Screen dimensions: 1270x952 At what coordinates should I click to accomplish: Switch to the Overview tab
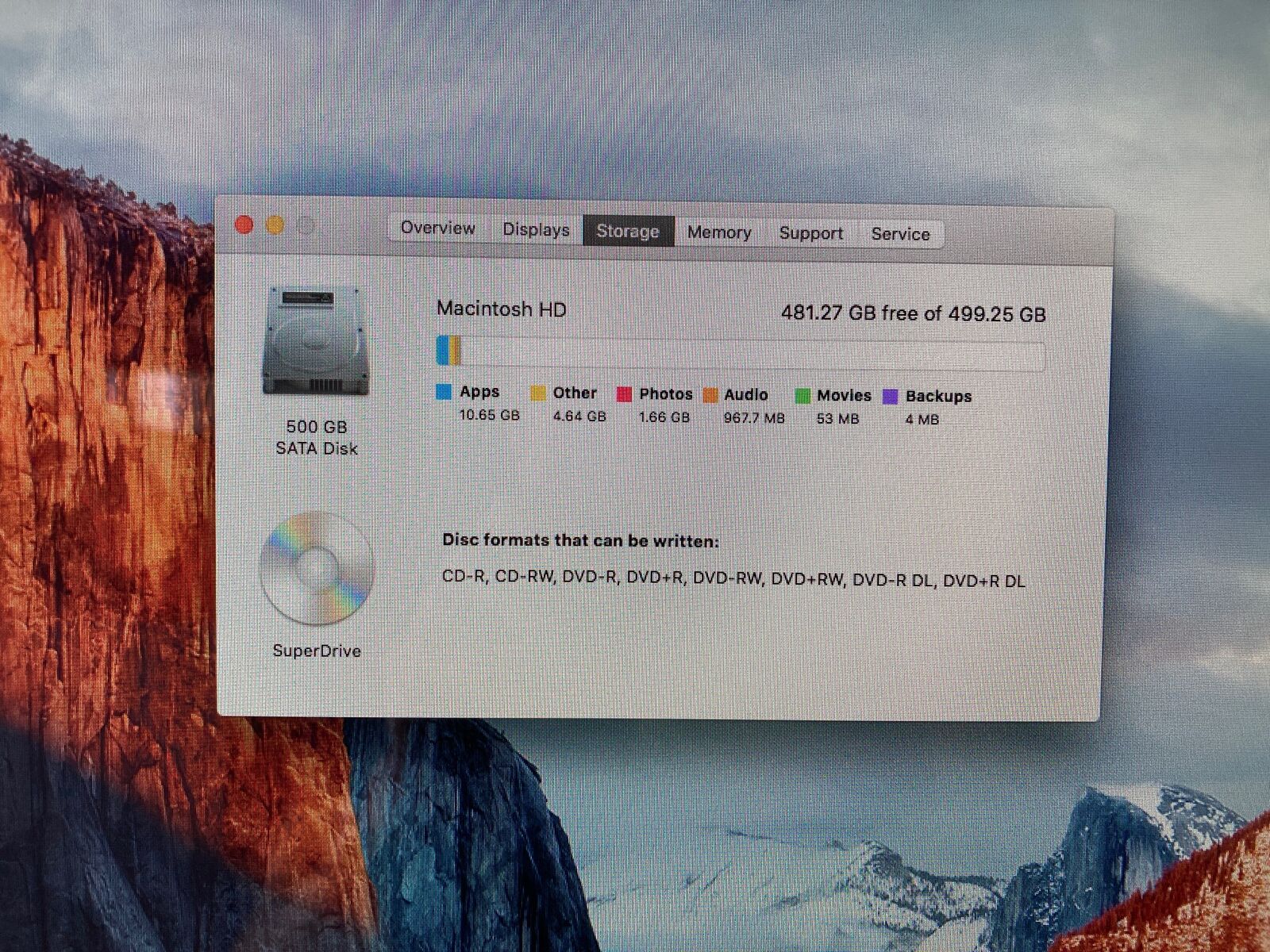click(437, 228)
